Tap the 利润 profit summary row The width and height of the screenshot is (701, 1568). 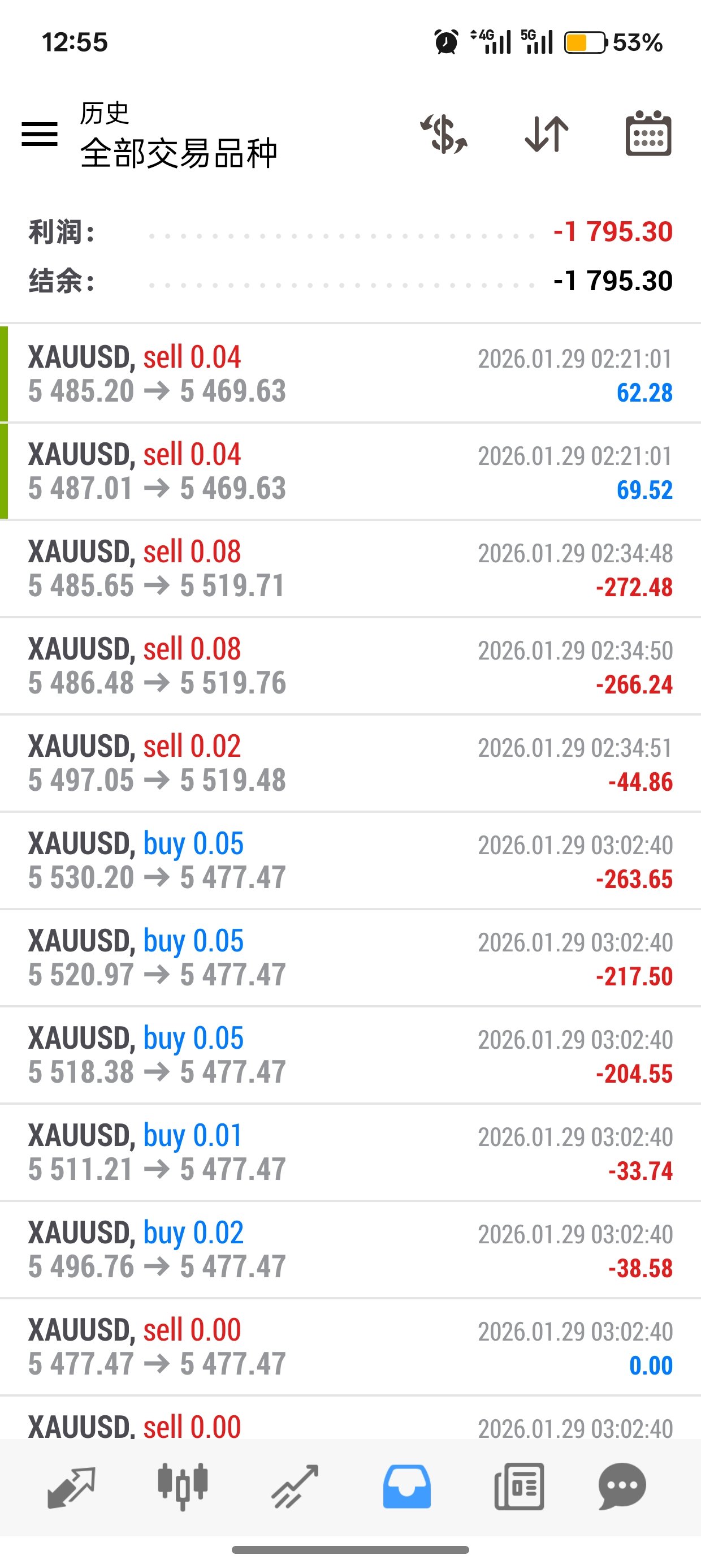350,232
